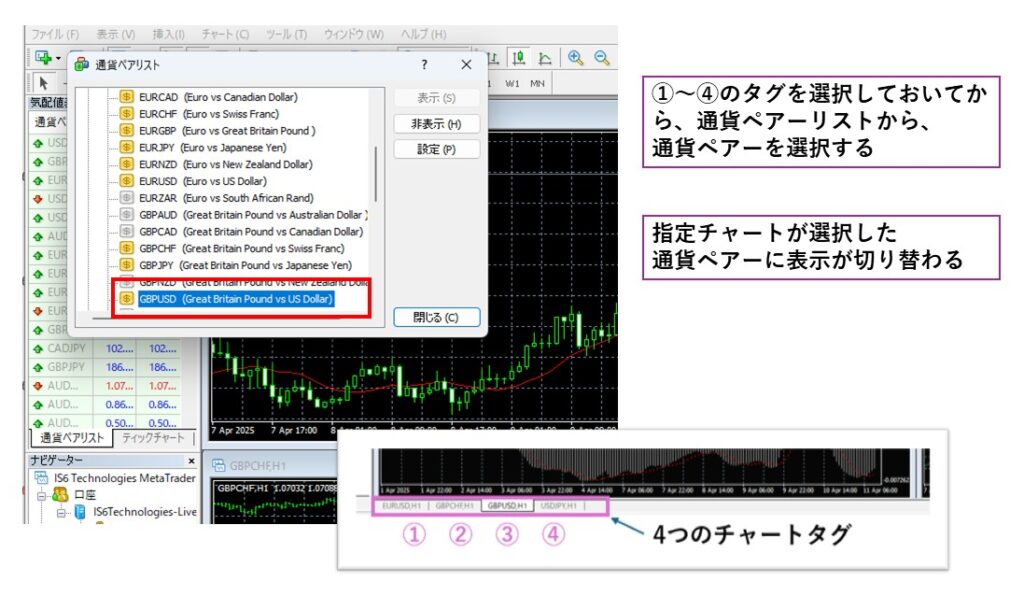The image size is (1024, 596).
Task: Collapse the IS6Technologies-Live tree node
Action: click(62, 512)
